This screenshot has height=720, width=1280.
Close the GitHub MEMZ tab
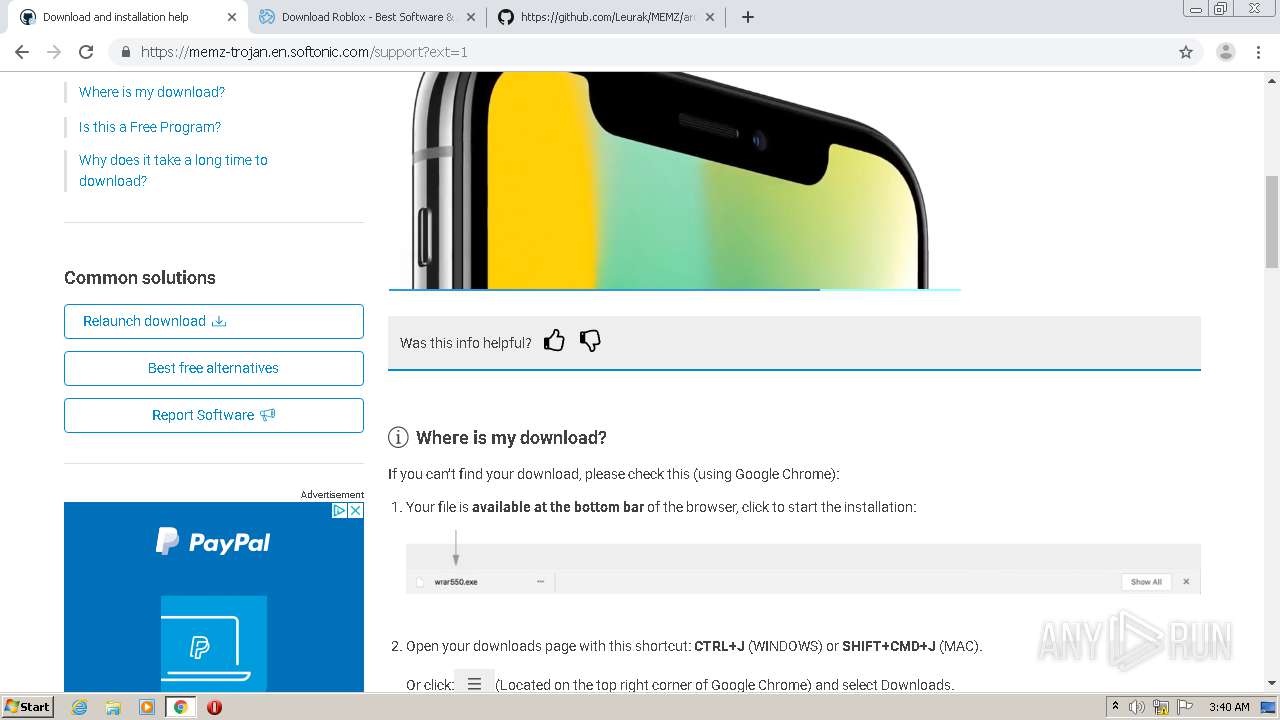(x=710, y=17)
